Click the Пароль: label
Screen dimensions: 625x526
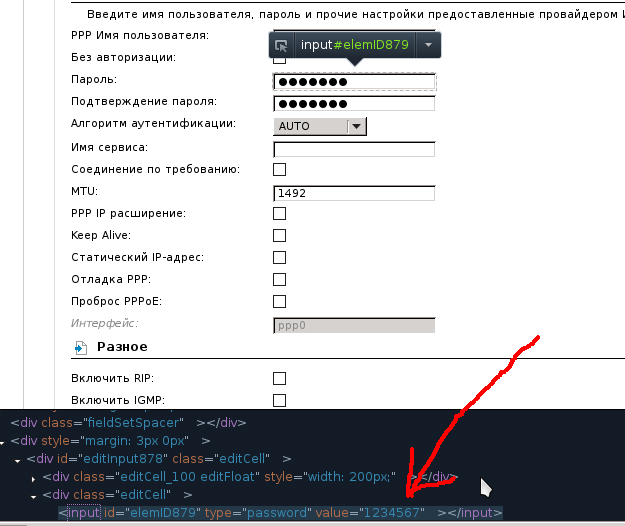94,79
